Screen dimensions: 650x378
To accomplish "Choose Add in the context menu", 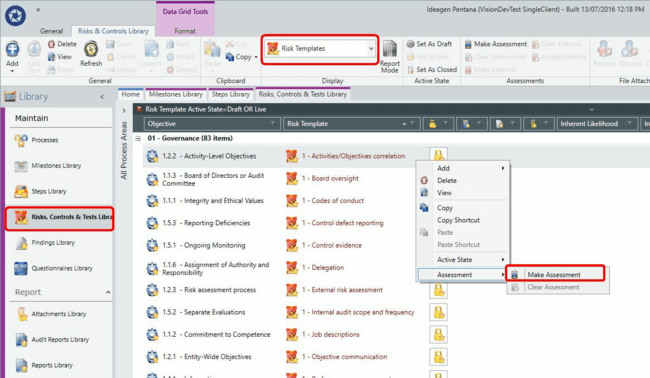I will pos(463,168).
